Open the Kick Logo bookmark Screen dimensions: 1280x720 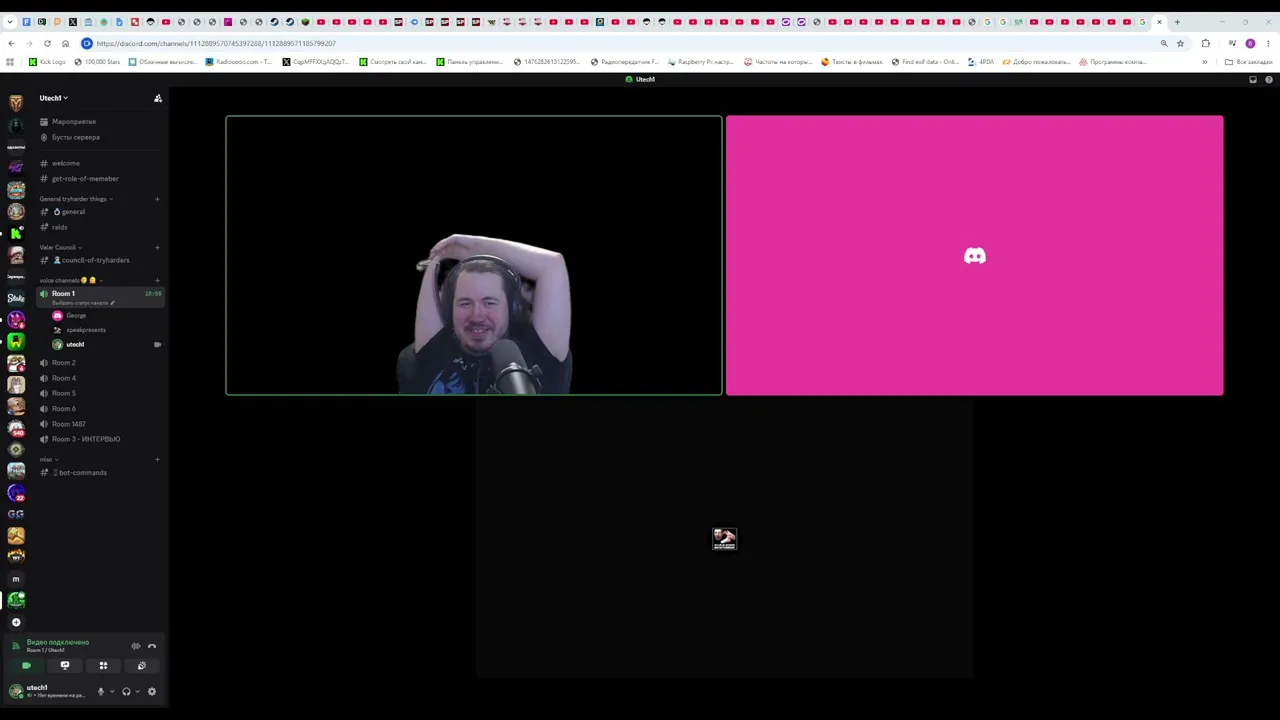click(x=47, y=62)
